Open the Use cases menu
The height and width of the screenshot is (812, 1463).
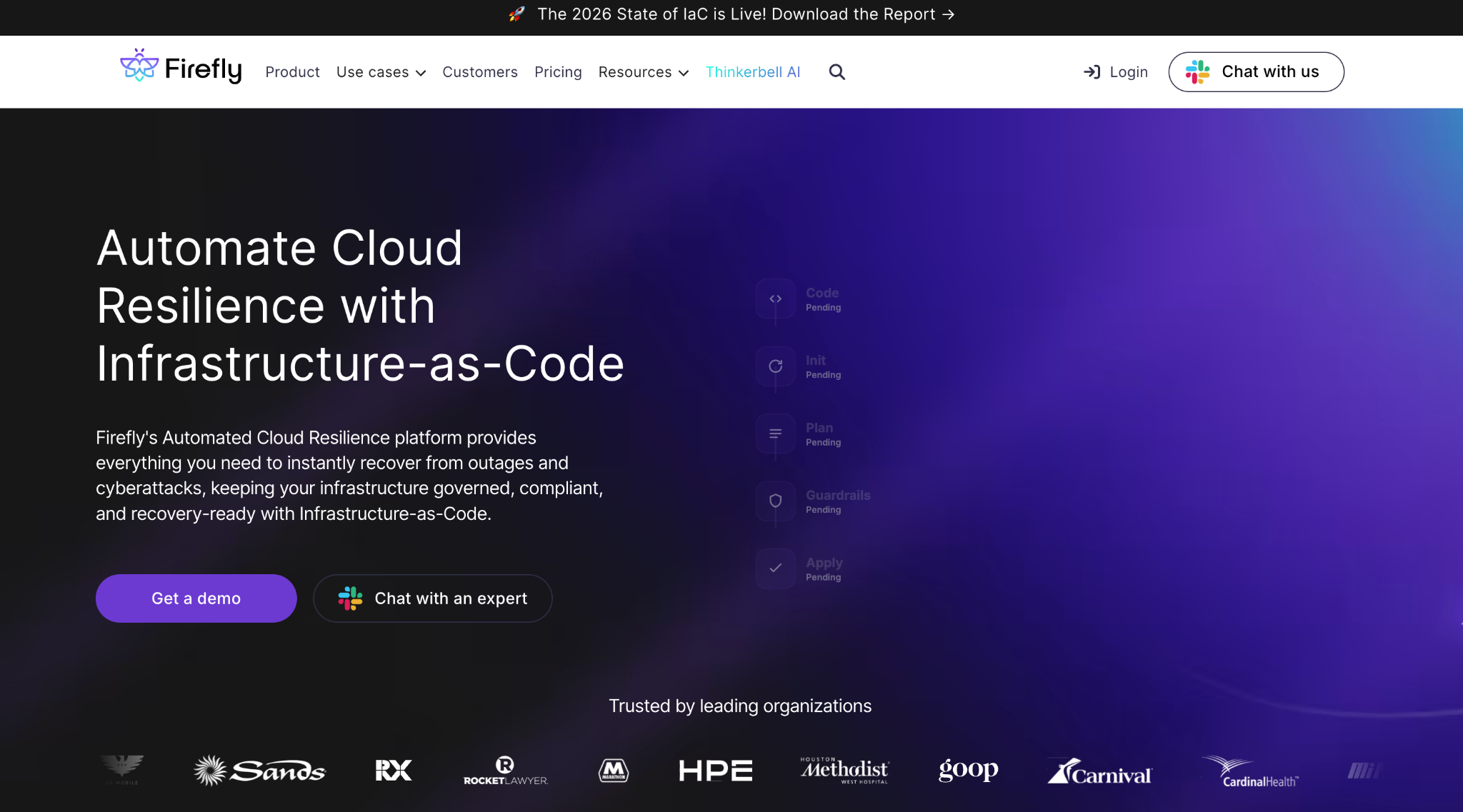(381, 72)
